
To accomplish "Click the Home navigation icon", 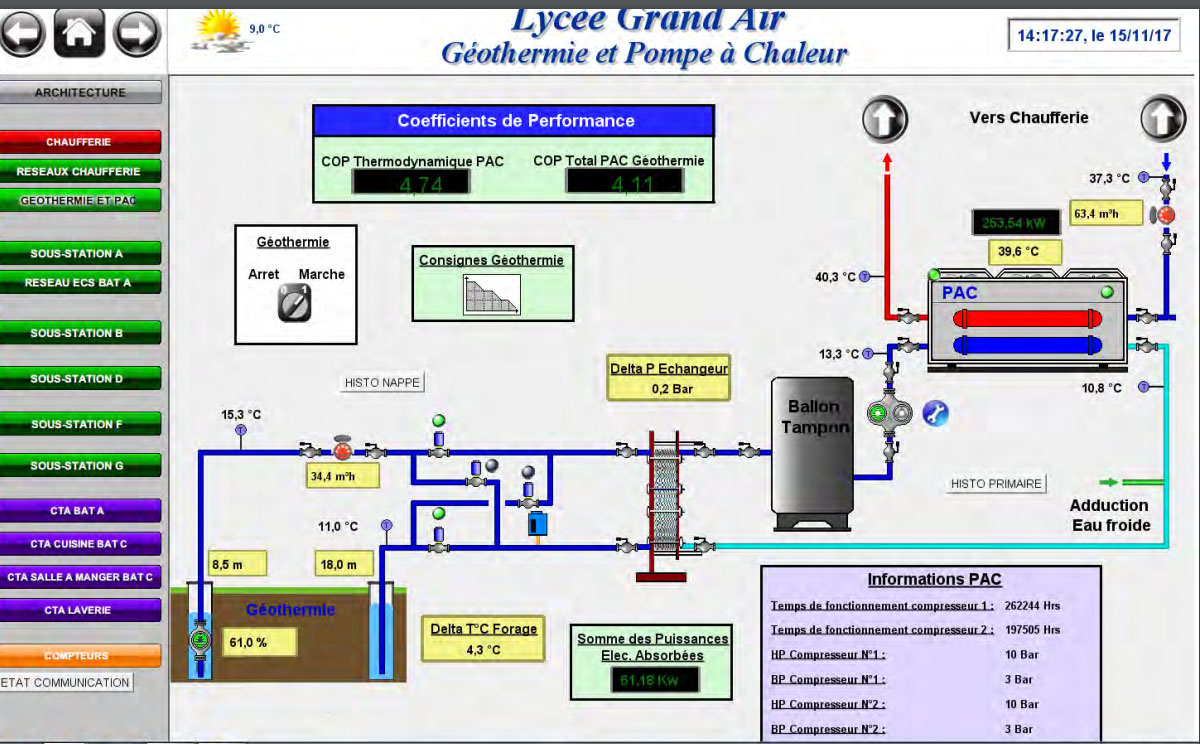I will tap(79, 33).
